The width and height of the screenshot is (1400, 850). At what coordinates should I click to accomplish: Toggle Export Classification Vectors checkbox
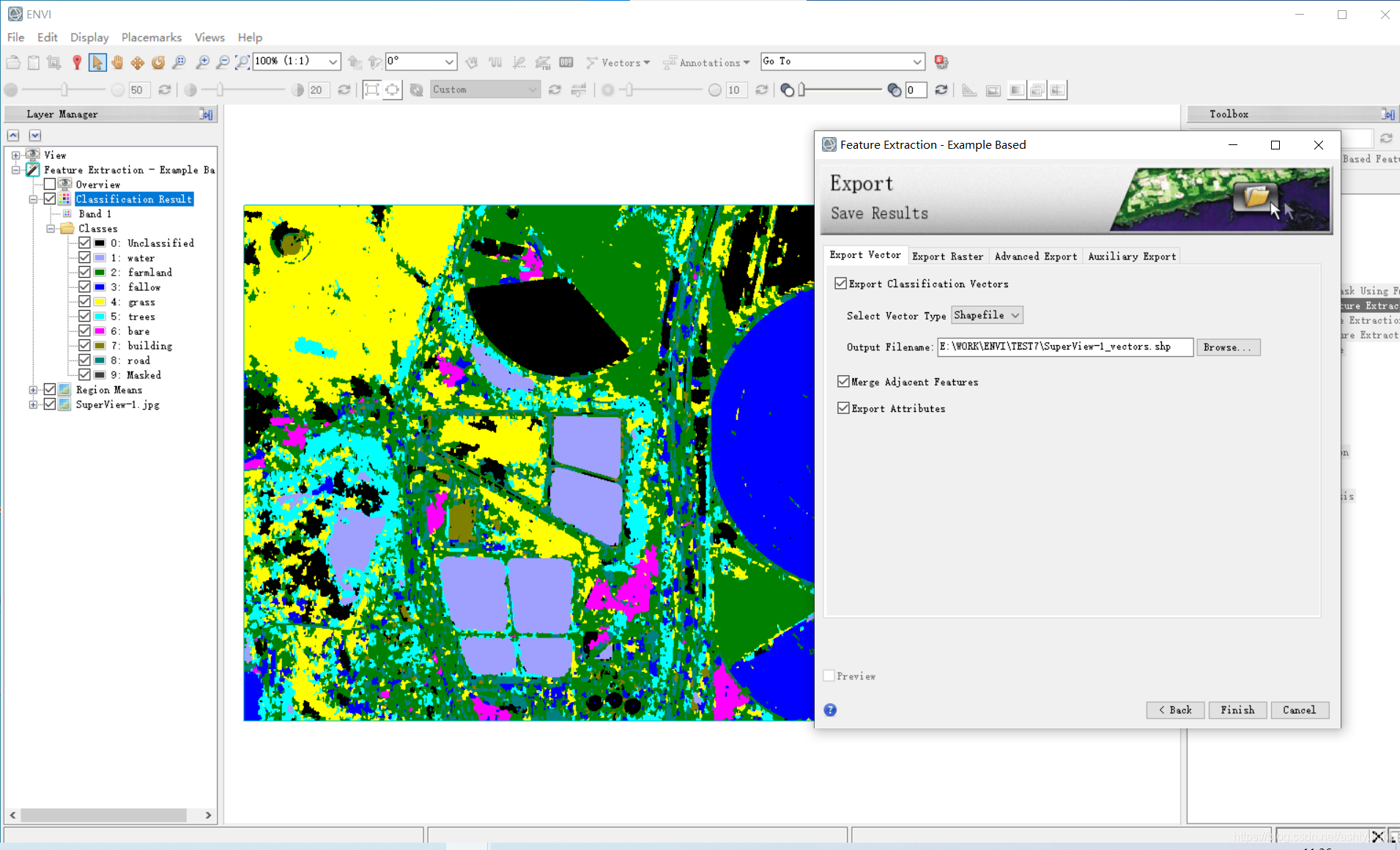point(841,284)
